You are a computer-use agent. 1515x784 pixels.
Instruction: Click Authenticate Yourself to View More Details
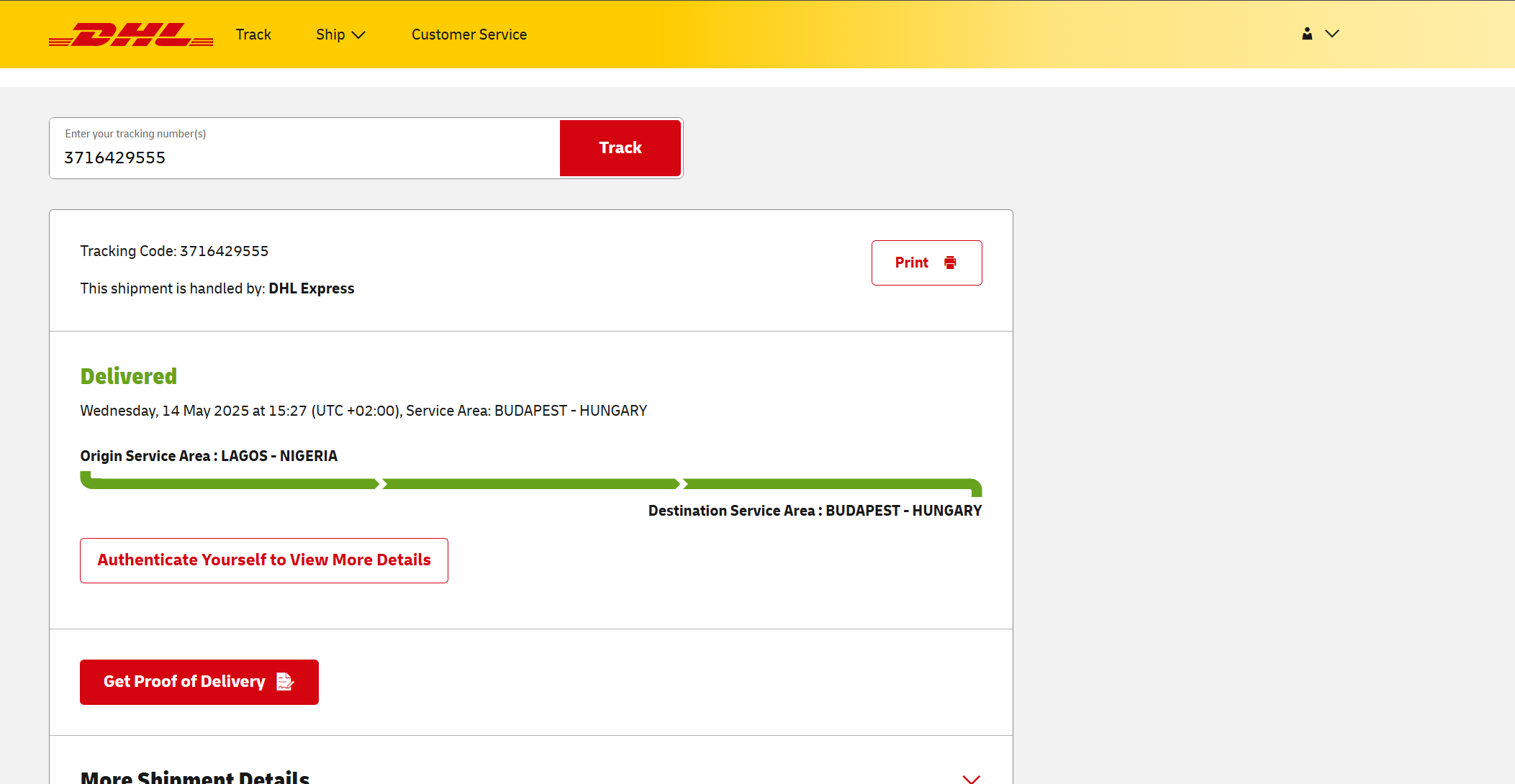click(264, 560)
